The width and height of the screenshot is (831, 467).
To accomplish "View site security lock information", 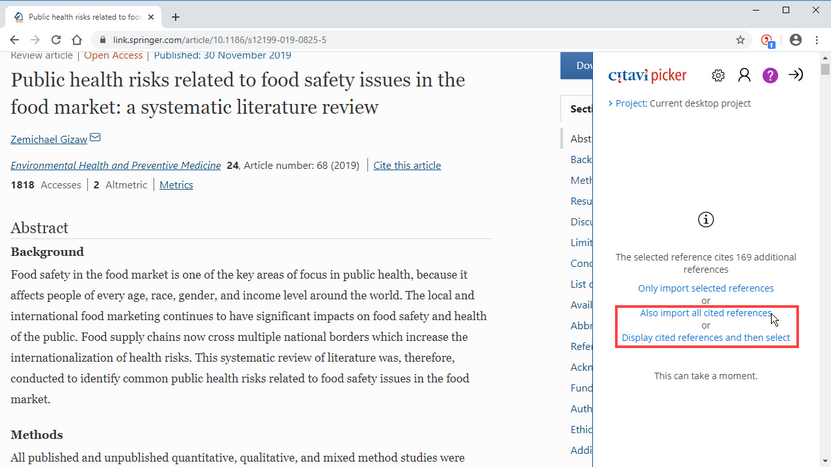I will [103, 40].
